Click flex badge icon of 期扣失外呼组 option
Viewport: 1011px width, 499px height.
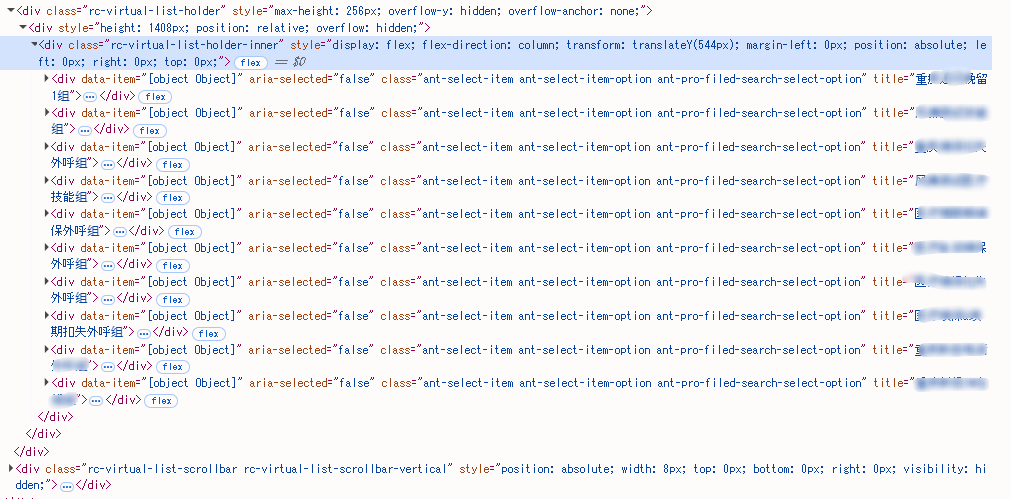click(x=208, y=333)
